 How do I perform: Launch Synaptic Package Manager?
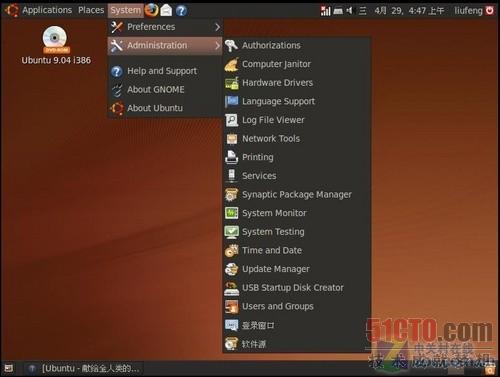click(x=297, y=194)
